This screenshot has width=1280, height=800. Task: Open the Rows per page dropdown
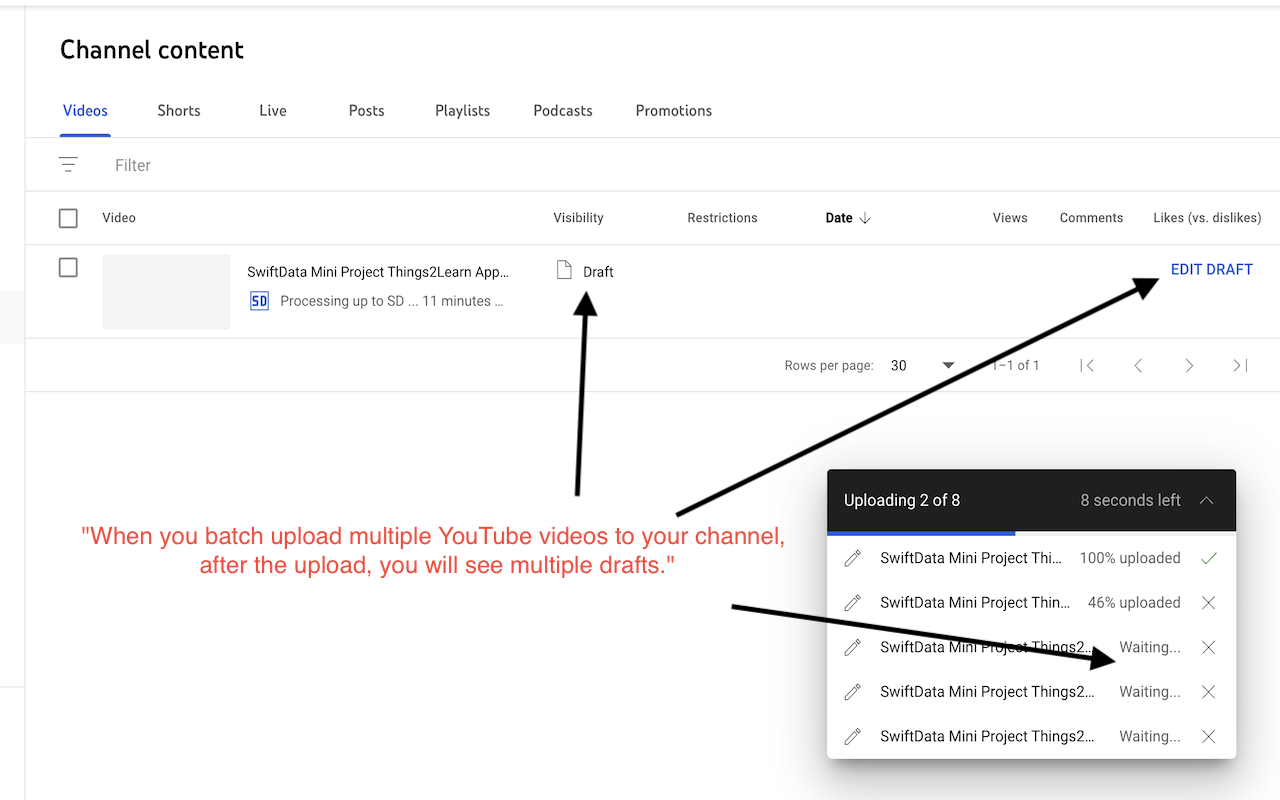[923, 366]
